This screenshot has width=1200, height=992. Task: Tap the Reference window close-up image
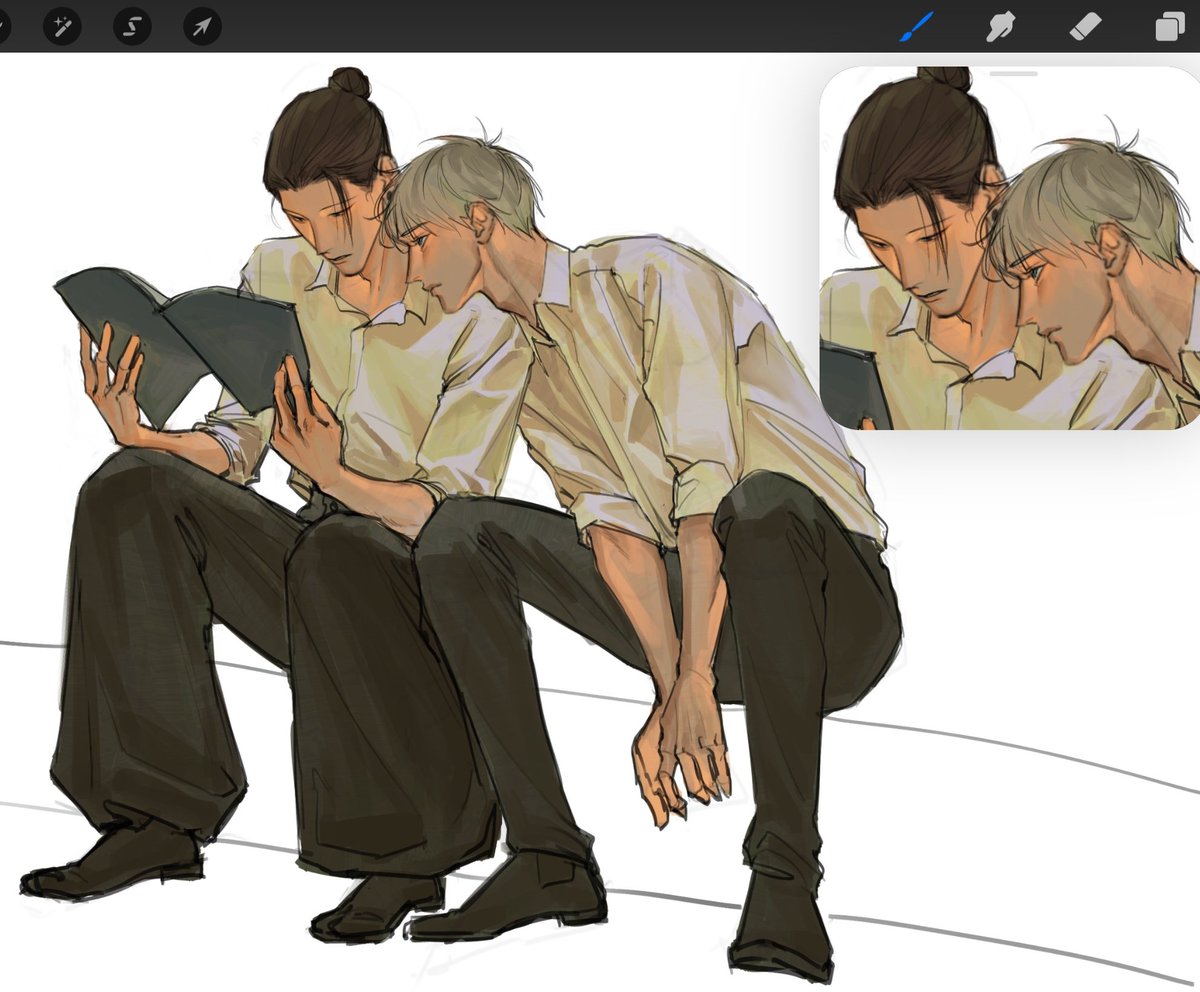click(x=1010, y=250)
